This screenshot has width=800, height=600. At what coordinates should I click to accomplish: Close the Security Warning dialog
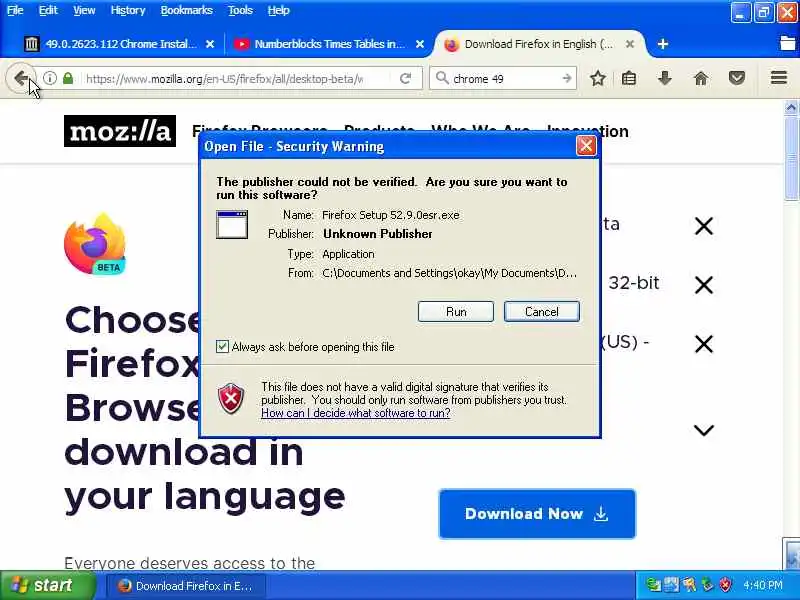pyautogui.click(x=586, y=146)
